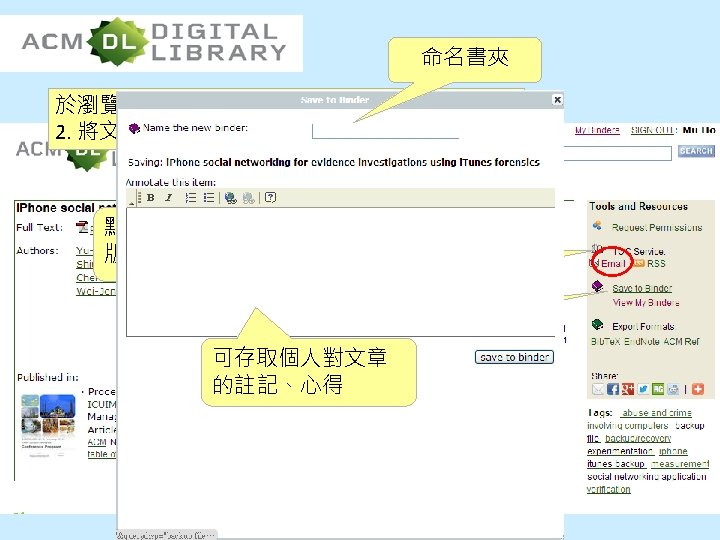The width and height of the screenshot is (720, 540).
Task: Click editor toolbar drag handle
Action: click(139, 197)
